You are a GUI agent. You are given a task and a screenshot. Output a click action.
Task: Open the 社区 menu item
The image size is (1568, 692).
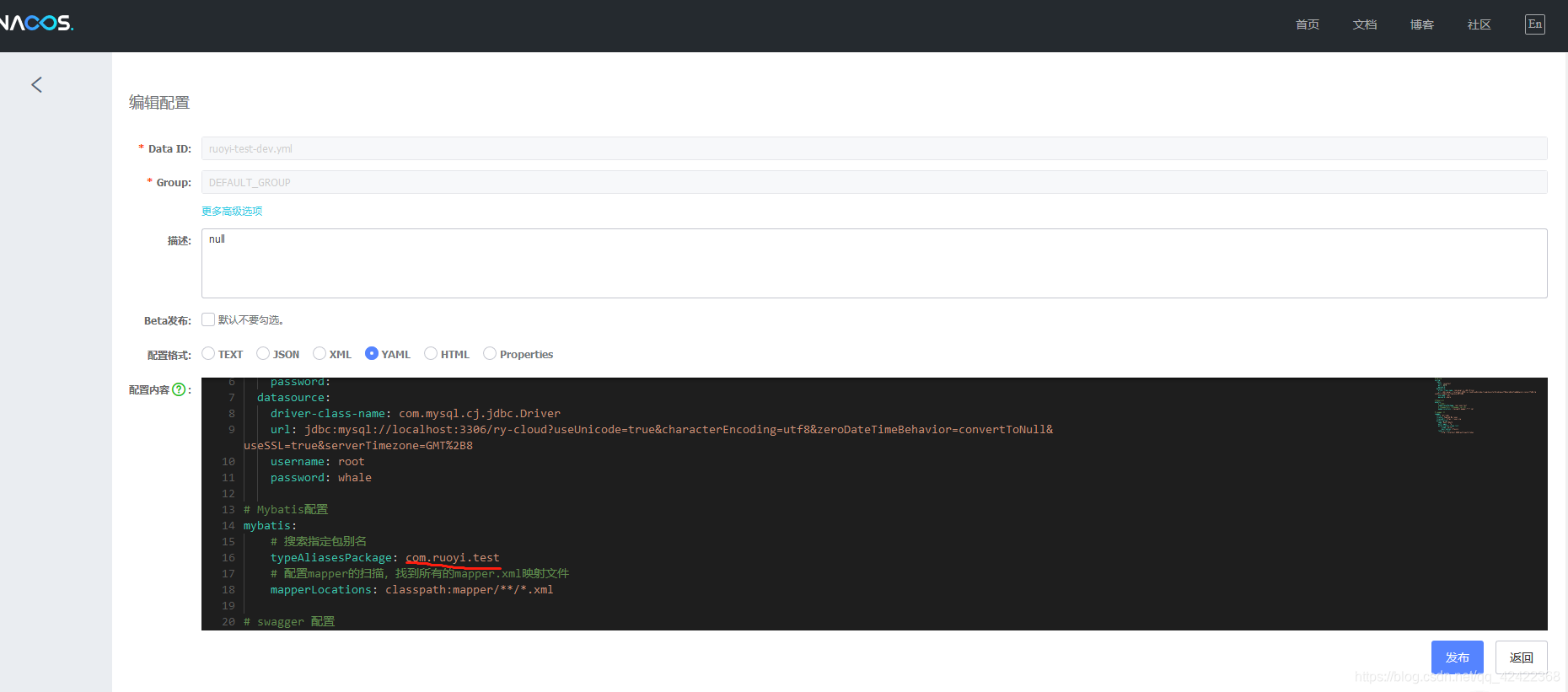point(1479,24)
